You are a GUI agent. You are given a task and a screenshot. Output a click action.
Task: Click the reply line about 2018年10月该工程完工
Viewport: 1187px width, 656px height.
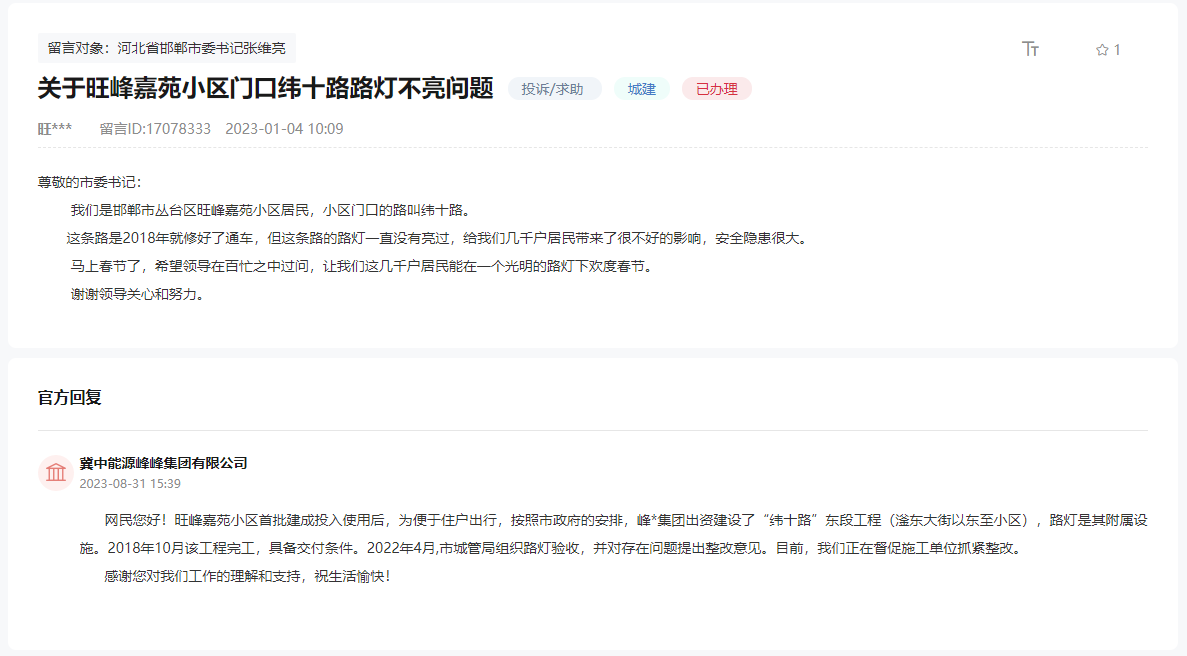pyautogui.click(x=553, y=549)
